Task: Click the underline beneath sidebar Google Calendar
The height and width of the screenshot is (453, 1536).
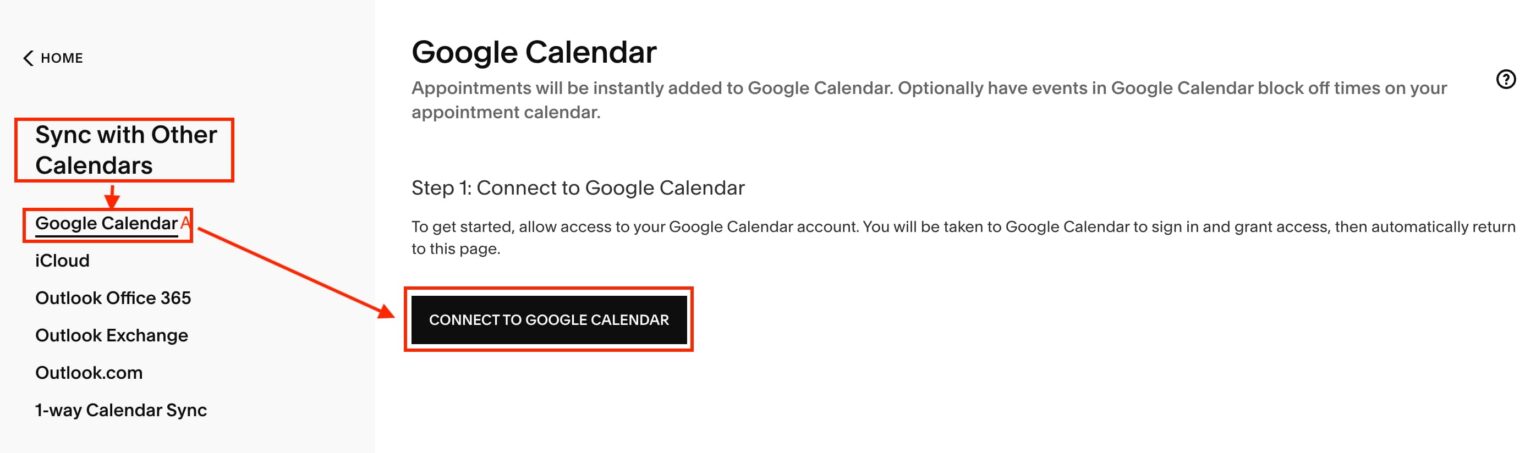Action: [x=106, y=236]
